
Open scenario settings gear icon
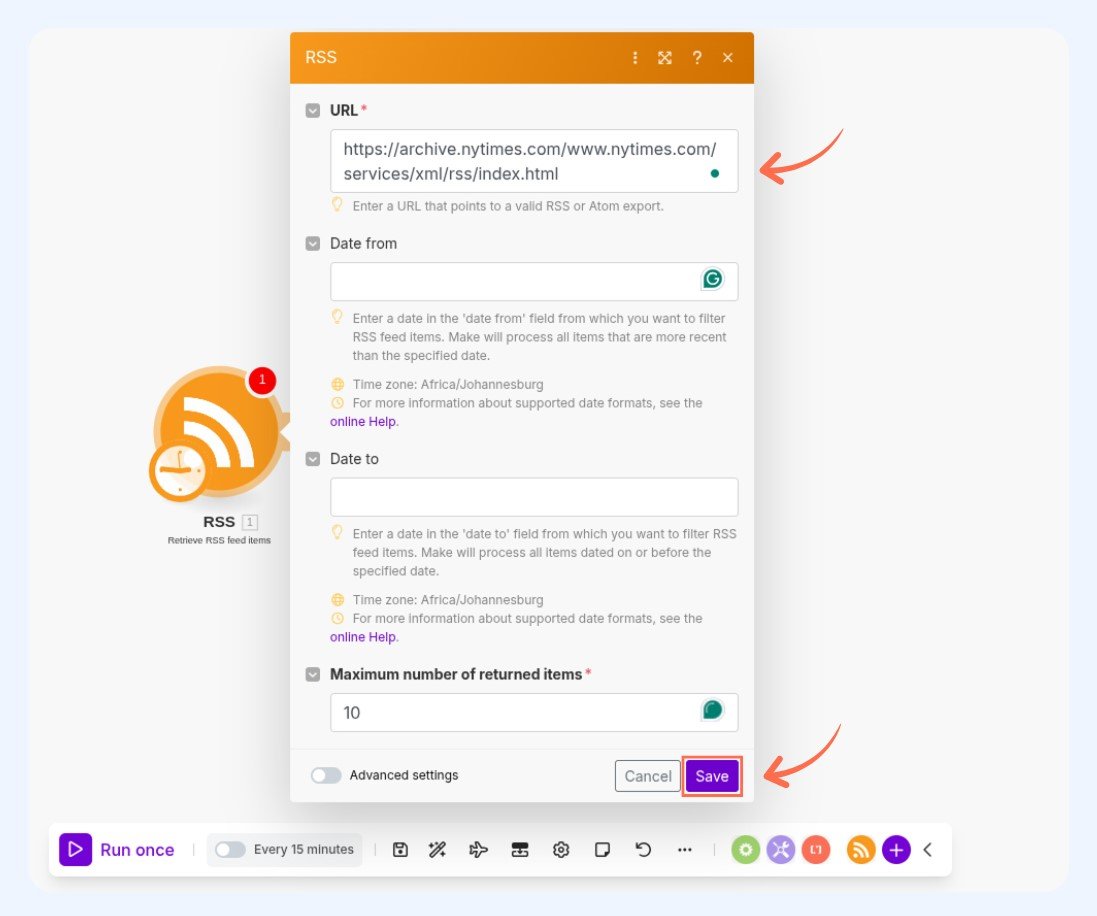tap(561, 849)
